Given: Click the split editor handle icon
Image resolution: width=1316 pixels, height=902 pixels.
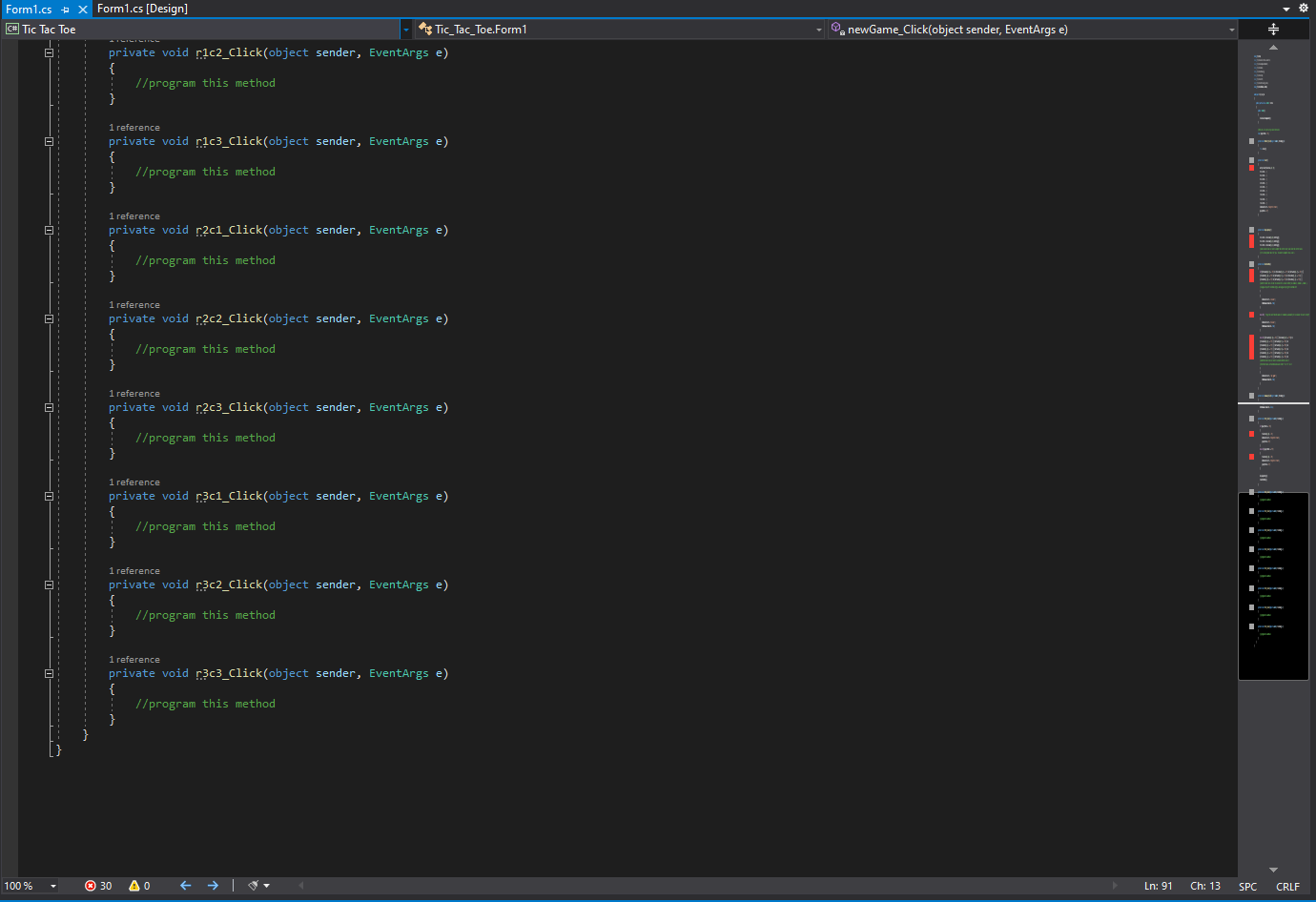Looking at the screenshot, I should (1273, 29).
